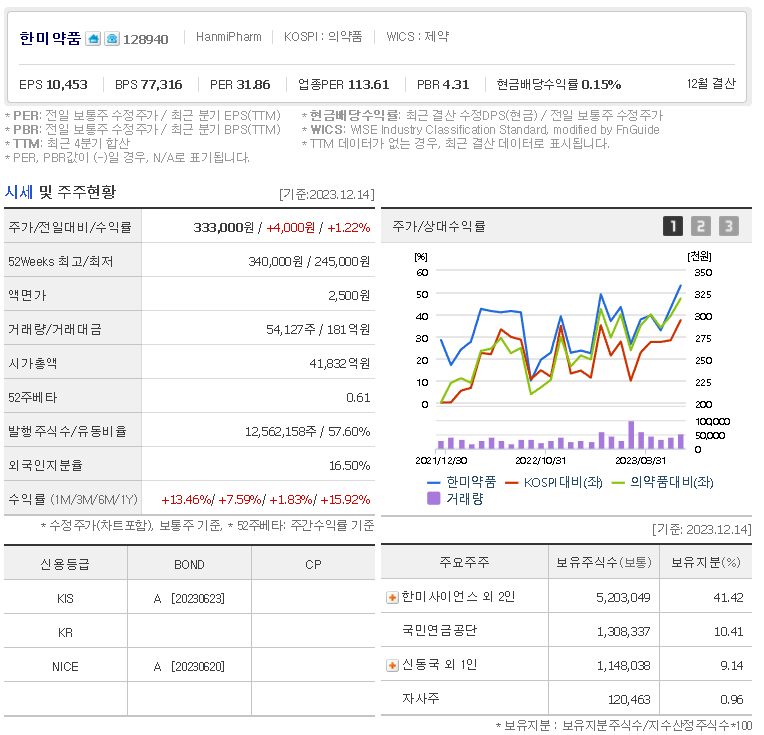
Task: Click the 시세 link in the section heading
Action: tap(19, 192)
